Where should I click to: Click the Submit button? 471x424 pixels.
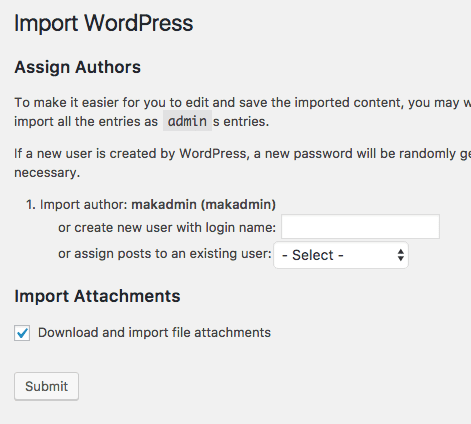pyautogui.click(x=46, y=386)
